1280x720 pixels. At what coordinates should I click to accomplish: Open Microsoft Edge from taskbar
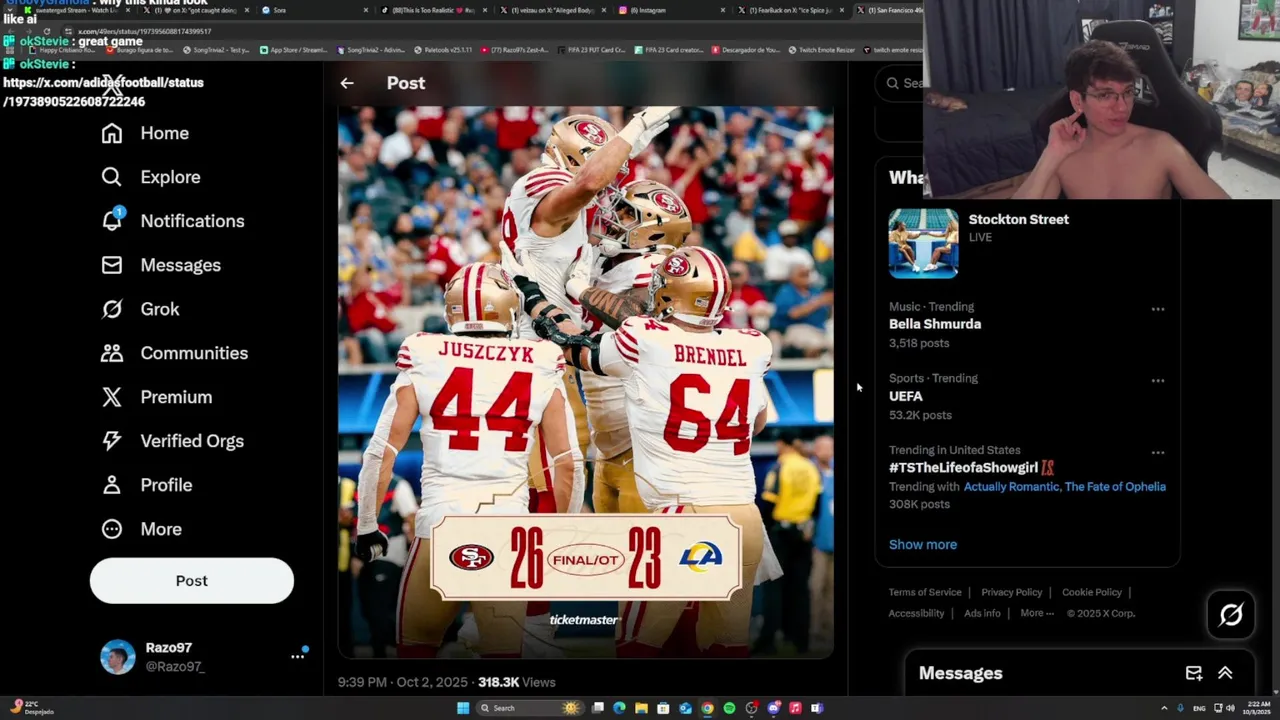click(619, 708)
